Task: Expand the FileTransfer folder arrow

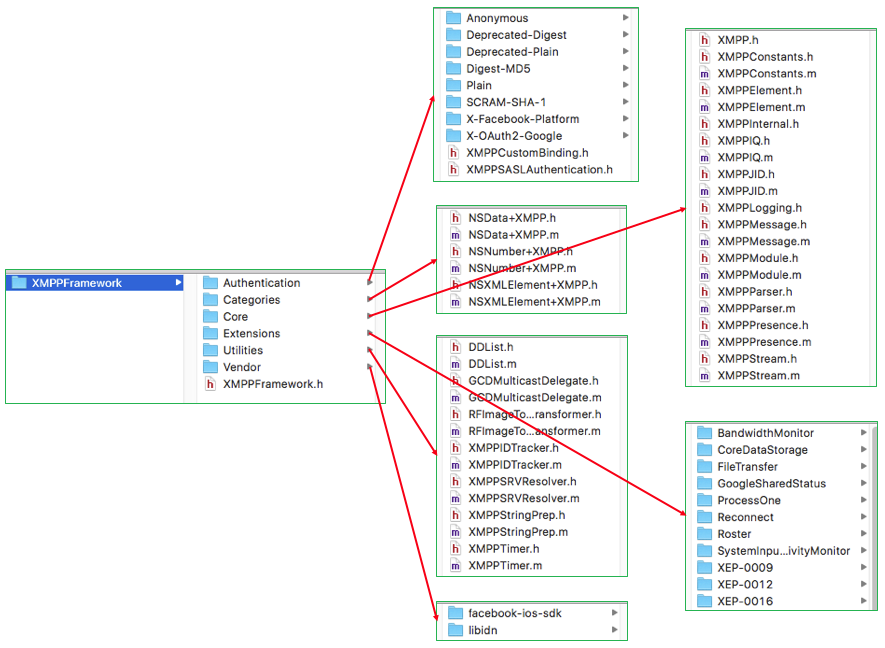Action: coord(864,466)
